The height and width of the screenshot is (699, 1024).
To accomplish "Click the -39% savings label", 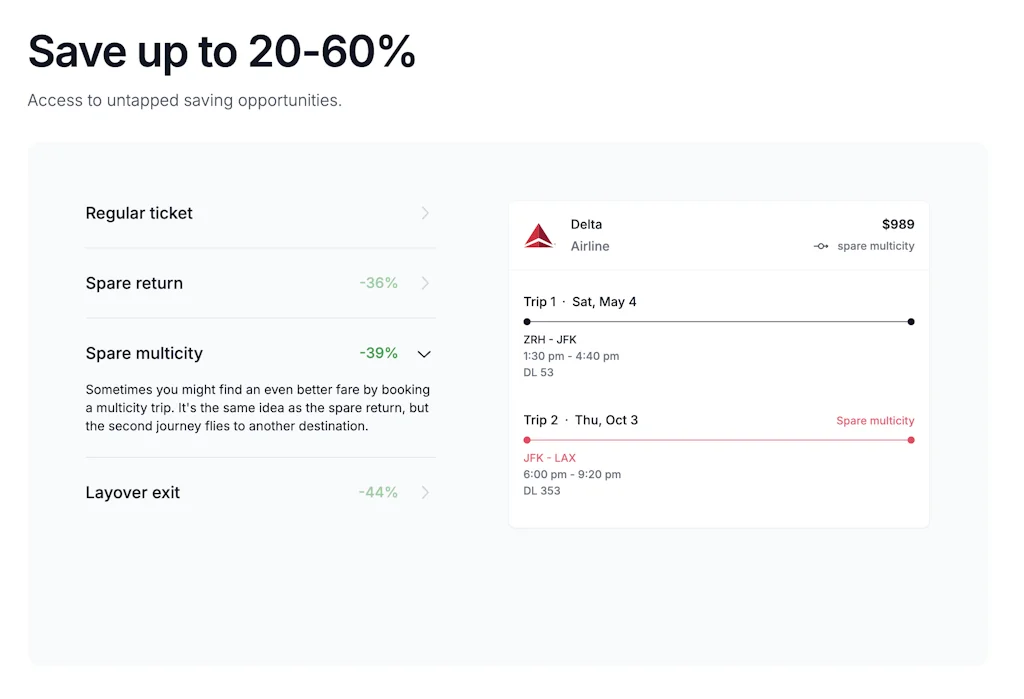I will pyautogui.click(x=378, y=353).
